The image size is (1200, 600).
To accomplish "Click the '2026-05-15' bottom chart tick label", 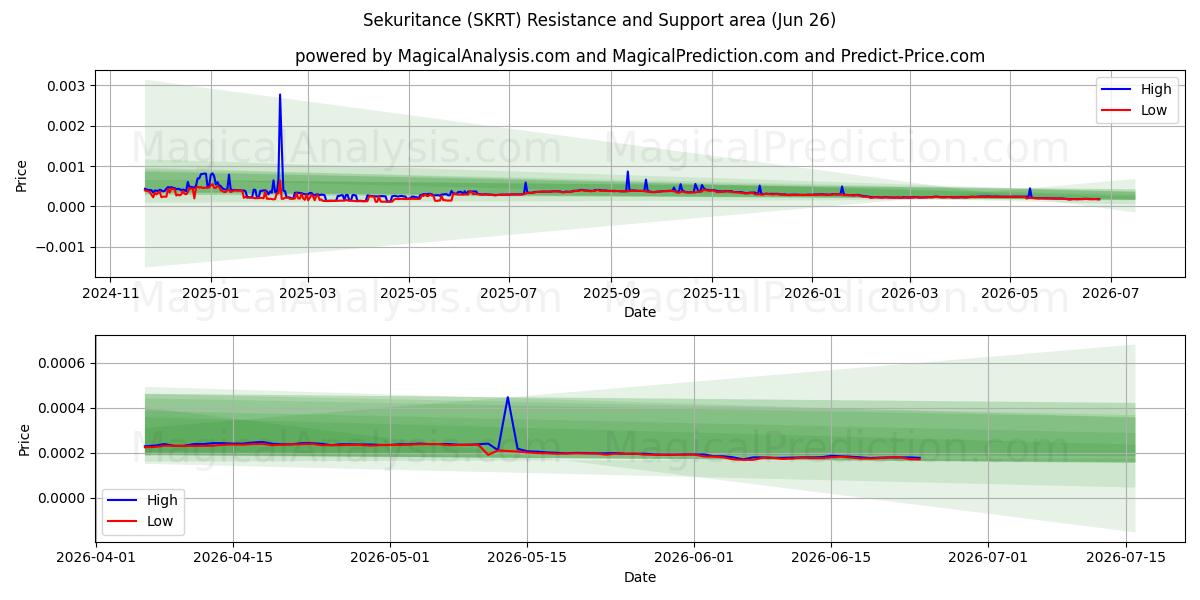I will pyautogui.click(x=528, y=558).
